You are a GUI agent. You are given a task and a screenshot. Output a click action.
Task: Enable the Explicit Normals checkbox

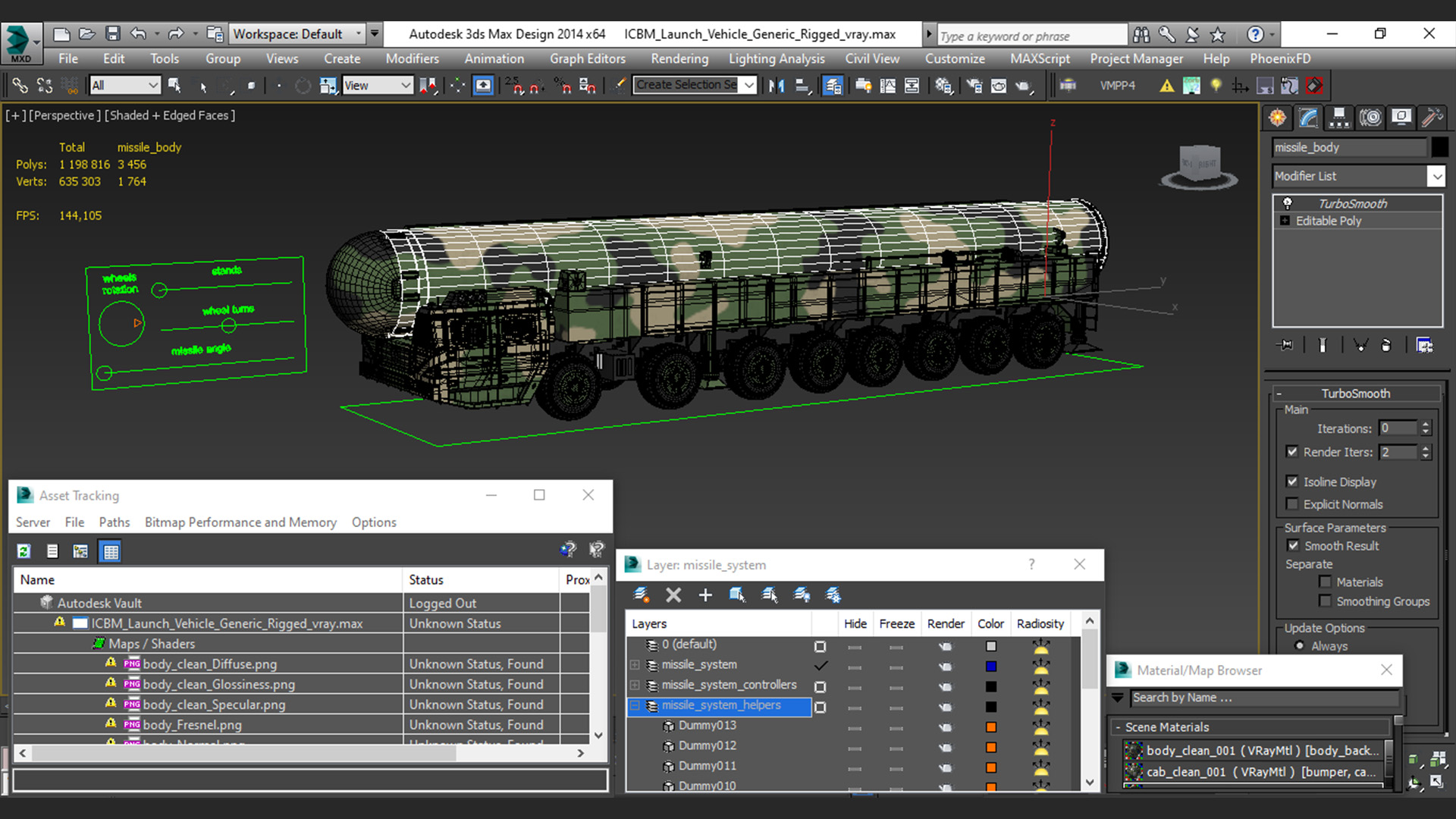pyautogui.click(x=1292, y=504)
